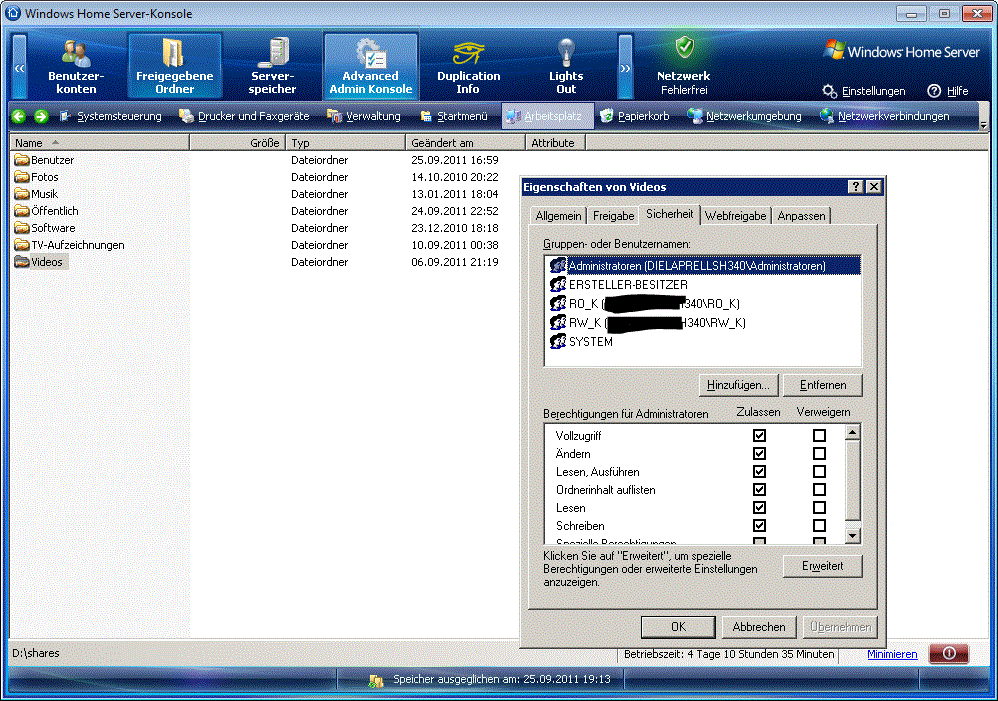Select the TV-Aufzeichnungen folder icon
The height and width of the screenshot is (701, 998).
coord(22,244)
